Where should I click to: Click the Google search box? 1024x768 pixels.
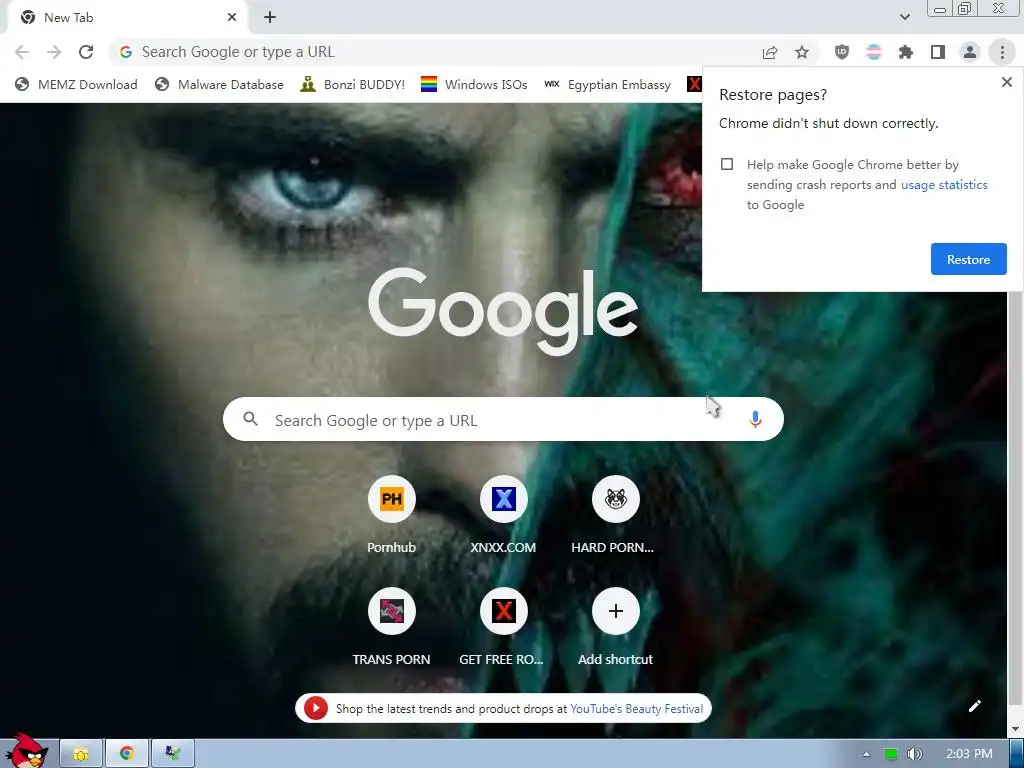503,419
